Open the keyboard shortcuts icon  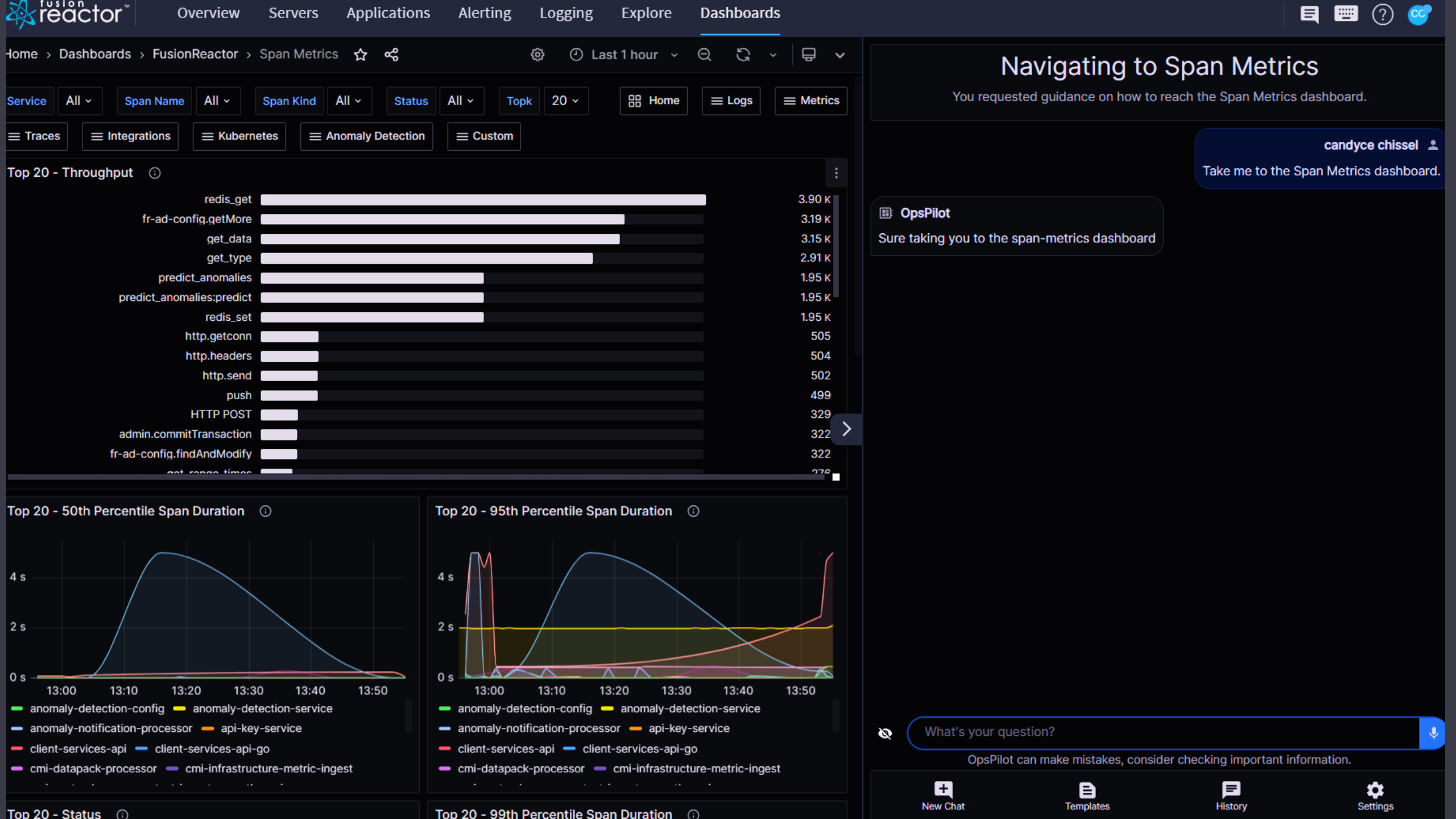1346,14
